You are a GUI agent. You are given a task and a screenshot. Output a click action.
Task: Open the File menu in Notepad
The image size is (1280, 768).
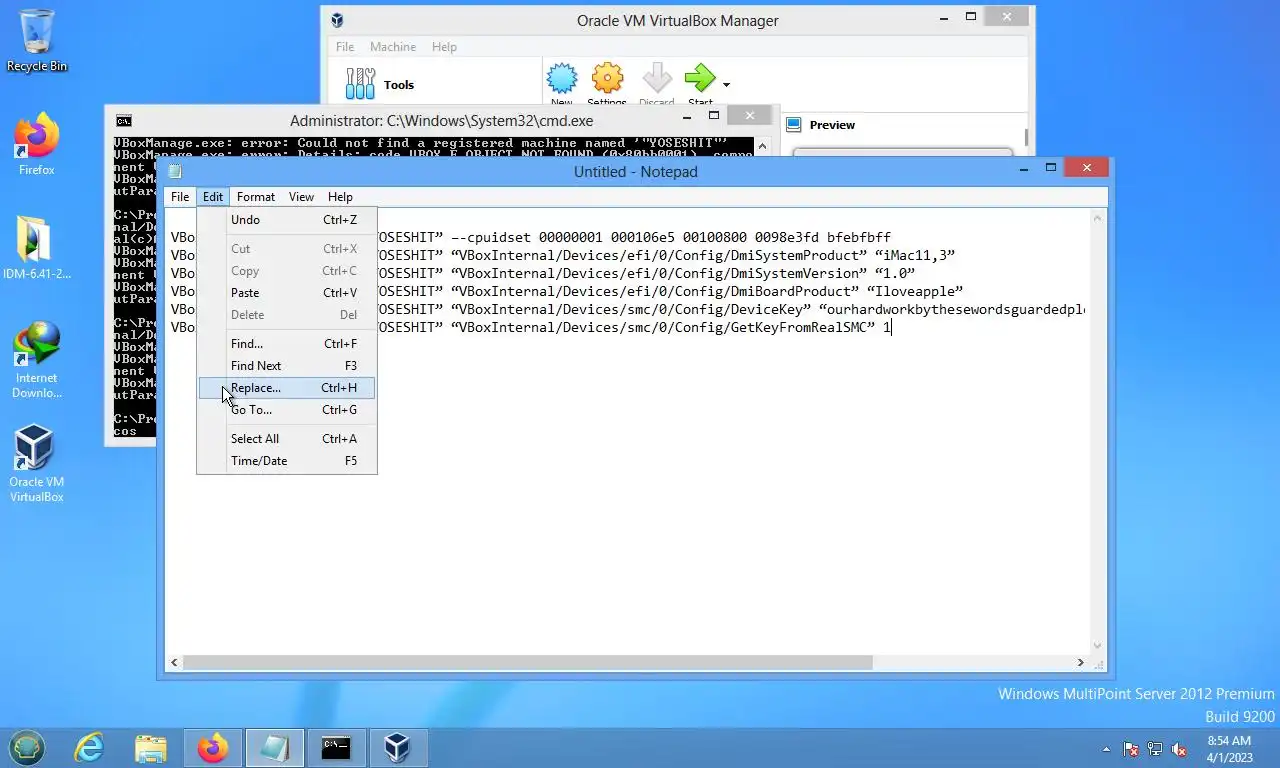coord(180,197)
